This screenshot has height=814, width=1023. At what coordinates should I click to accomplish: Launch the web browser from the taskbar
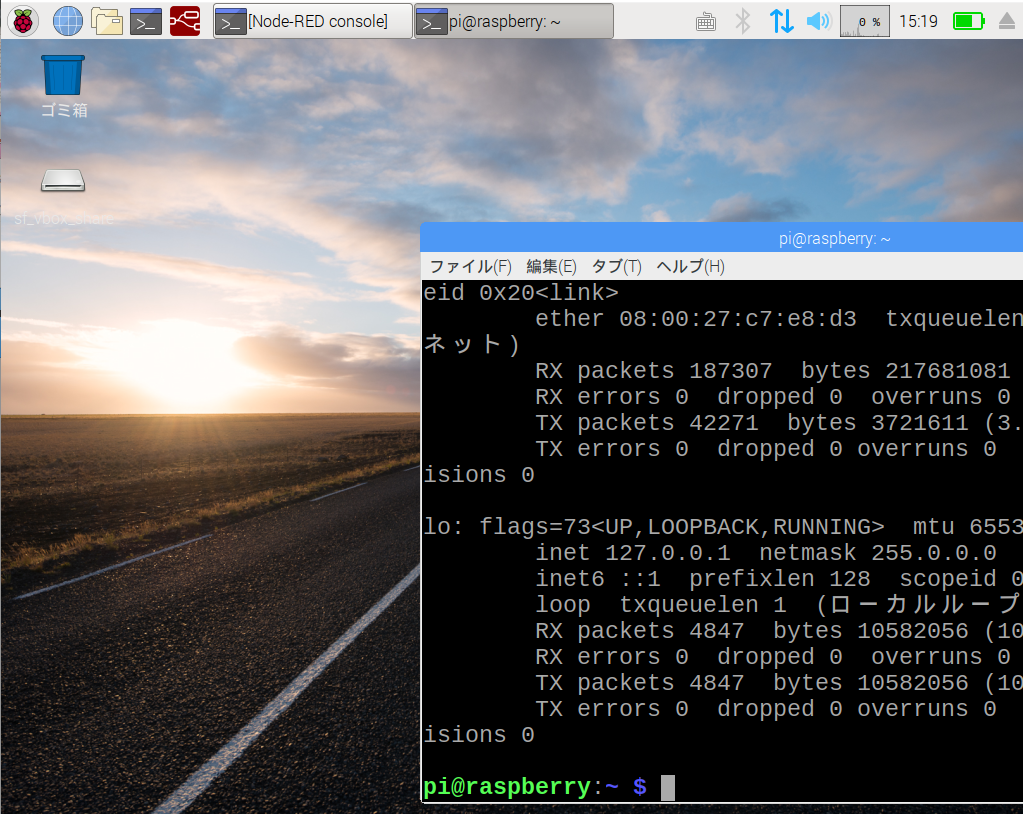(x=66, y=19)
